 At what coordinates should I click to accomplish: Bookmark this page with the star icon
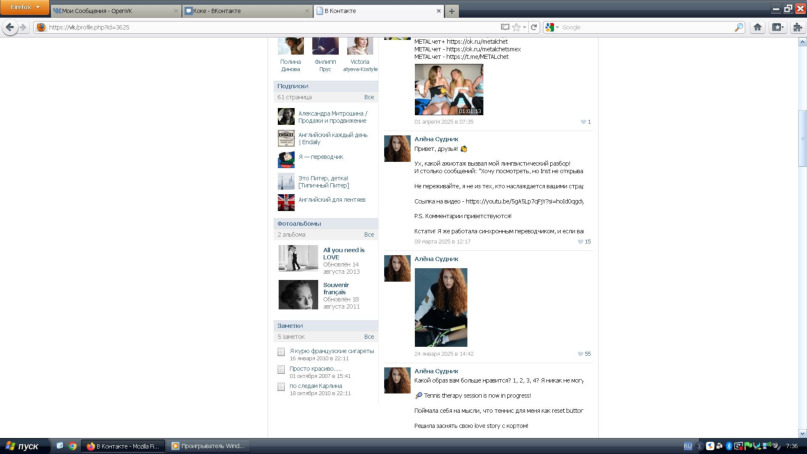pos(516,27)
